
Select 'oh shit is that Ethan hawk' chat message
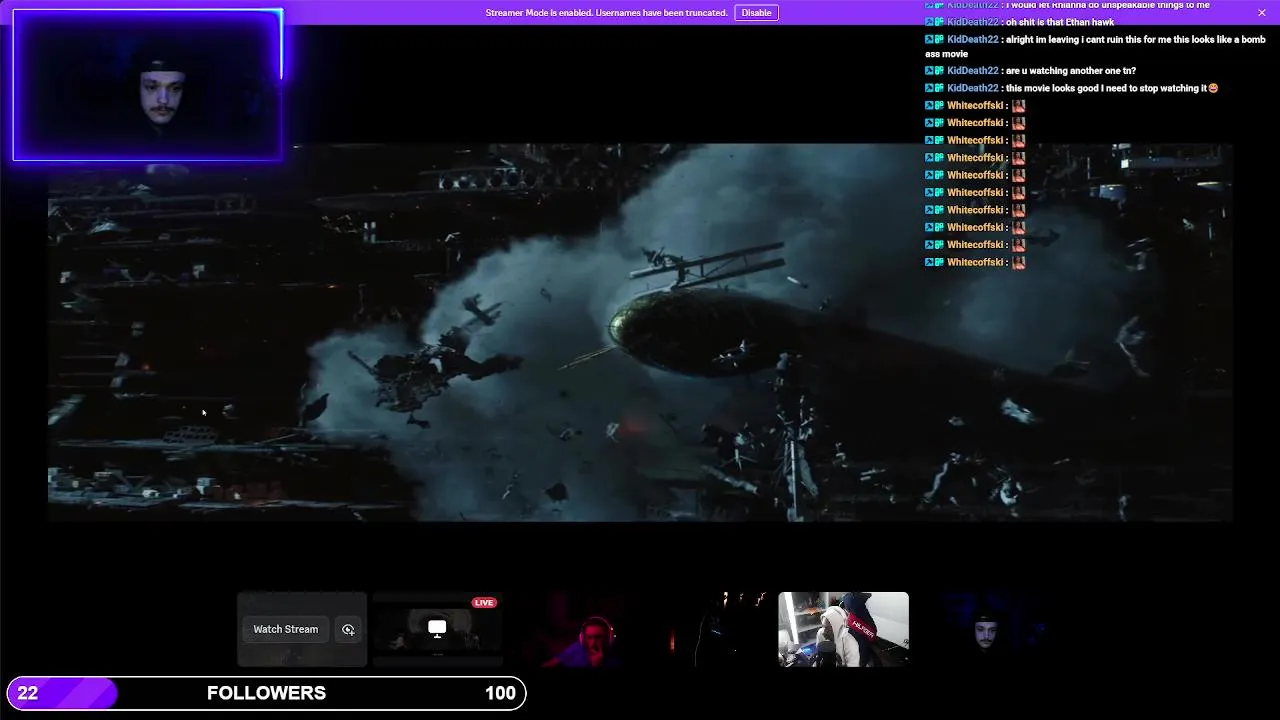click(x=1059, y=22)
